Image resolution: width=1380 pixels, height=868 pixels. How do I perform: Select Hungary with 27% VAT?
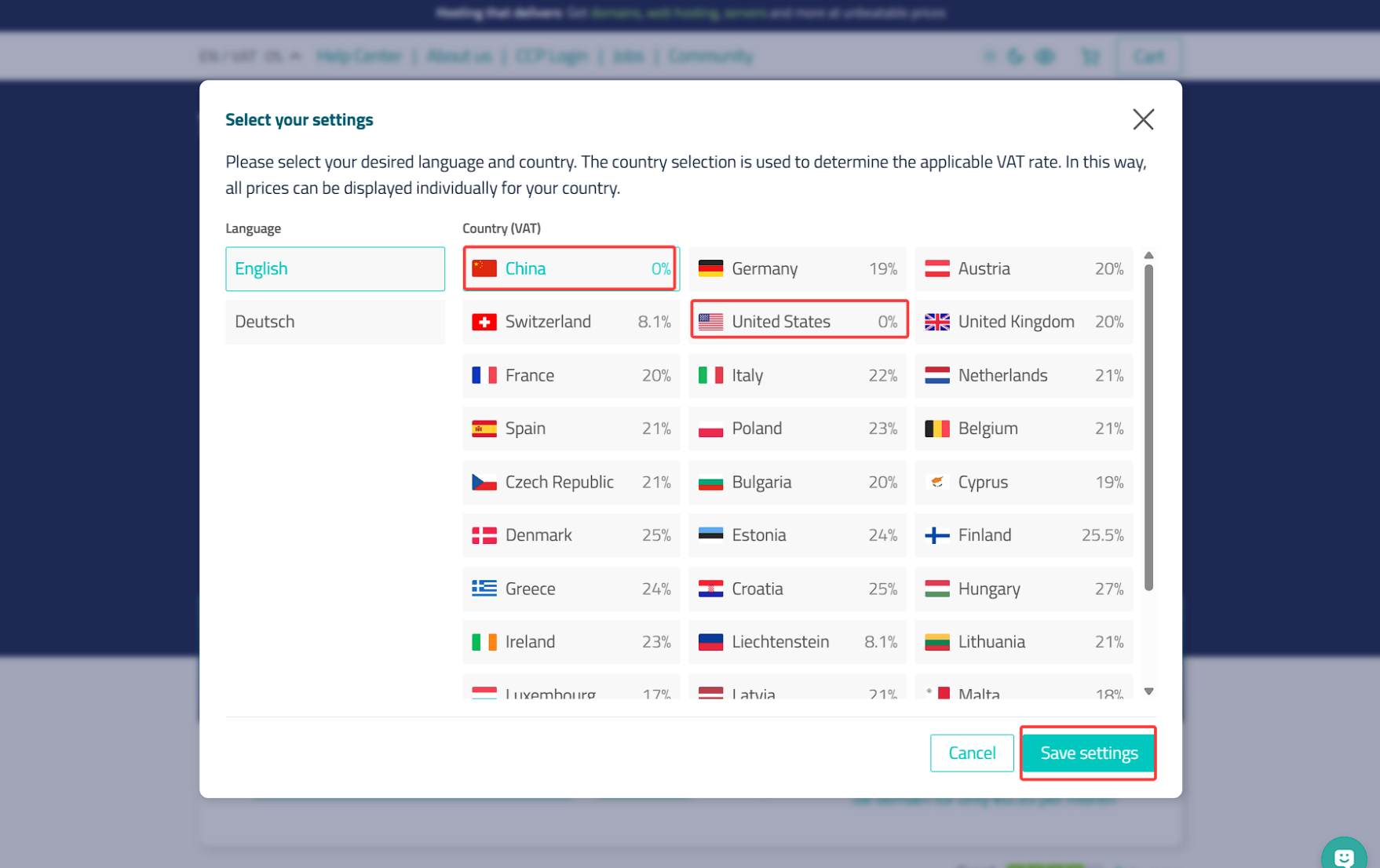[x=1024, y=589]
